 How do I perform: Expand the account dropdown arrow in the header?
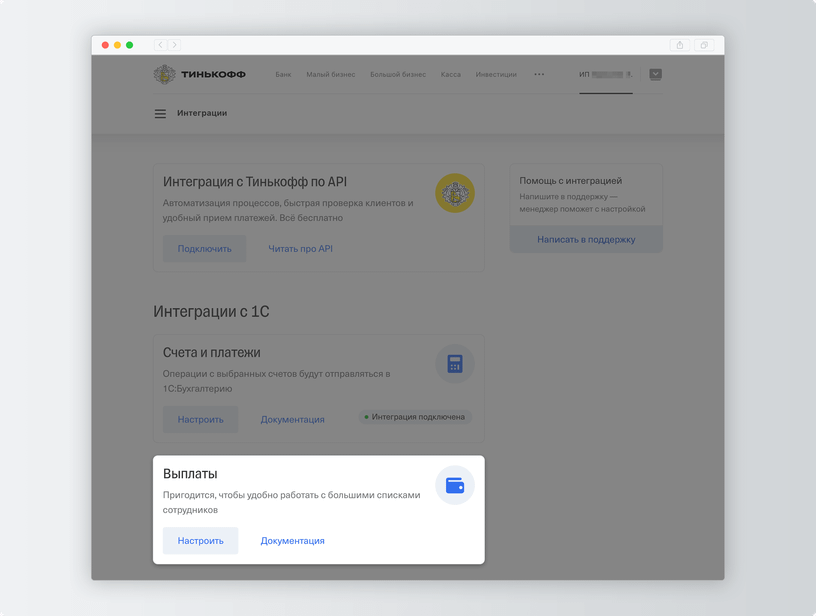[656, 74]
